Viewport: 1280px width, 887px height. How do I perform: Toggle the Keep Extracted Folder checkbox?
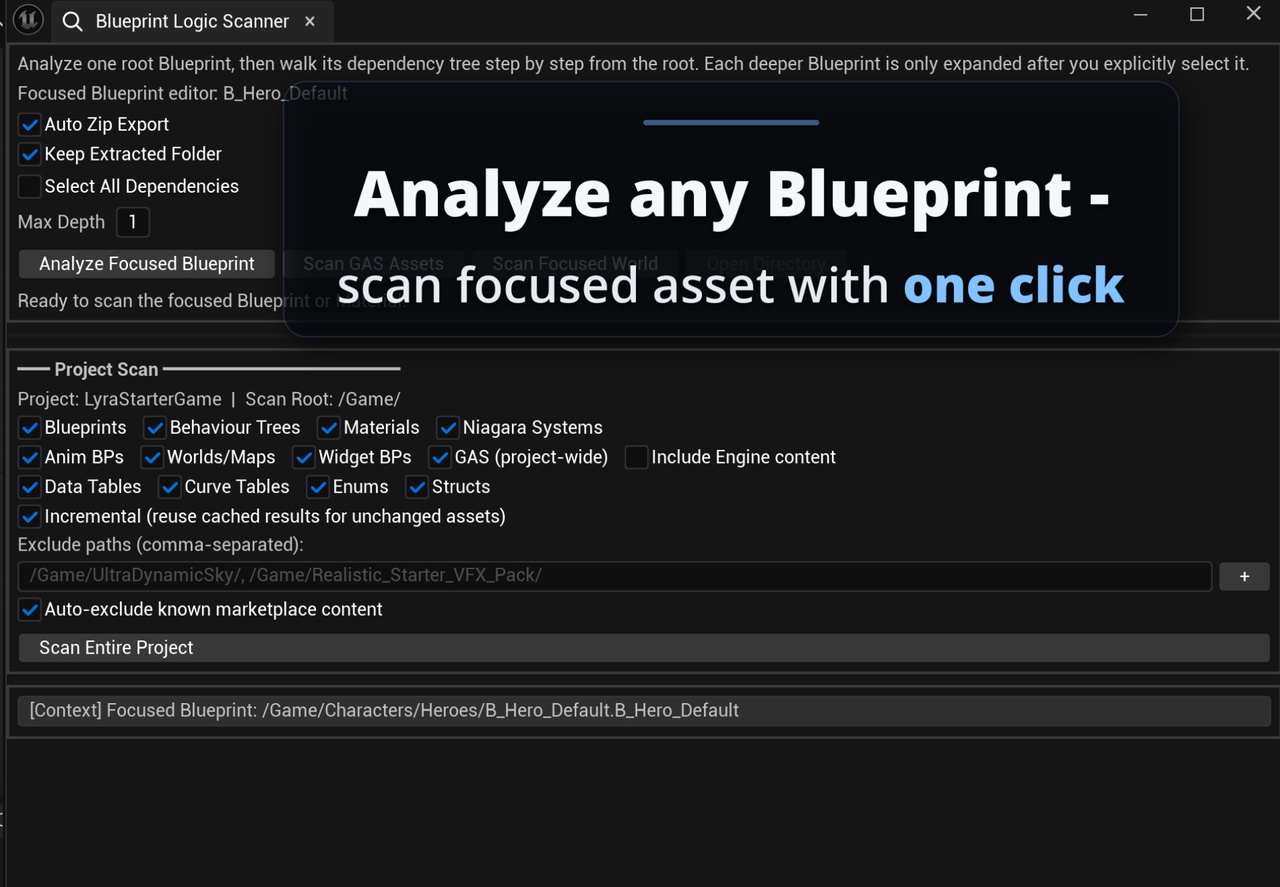pos(30,155)
